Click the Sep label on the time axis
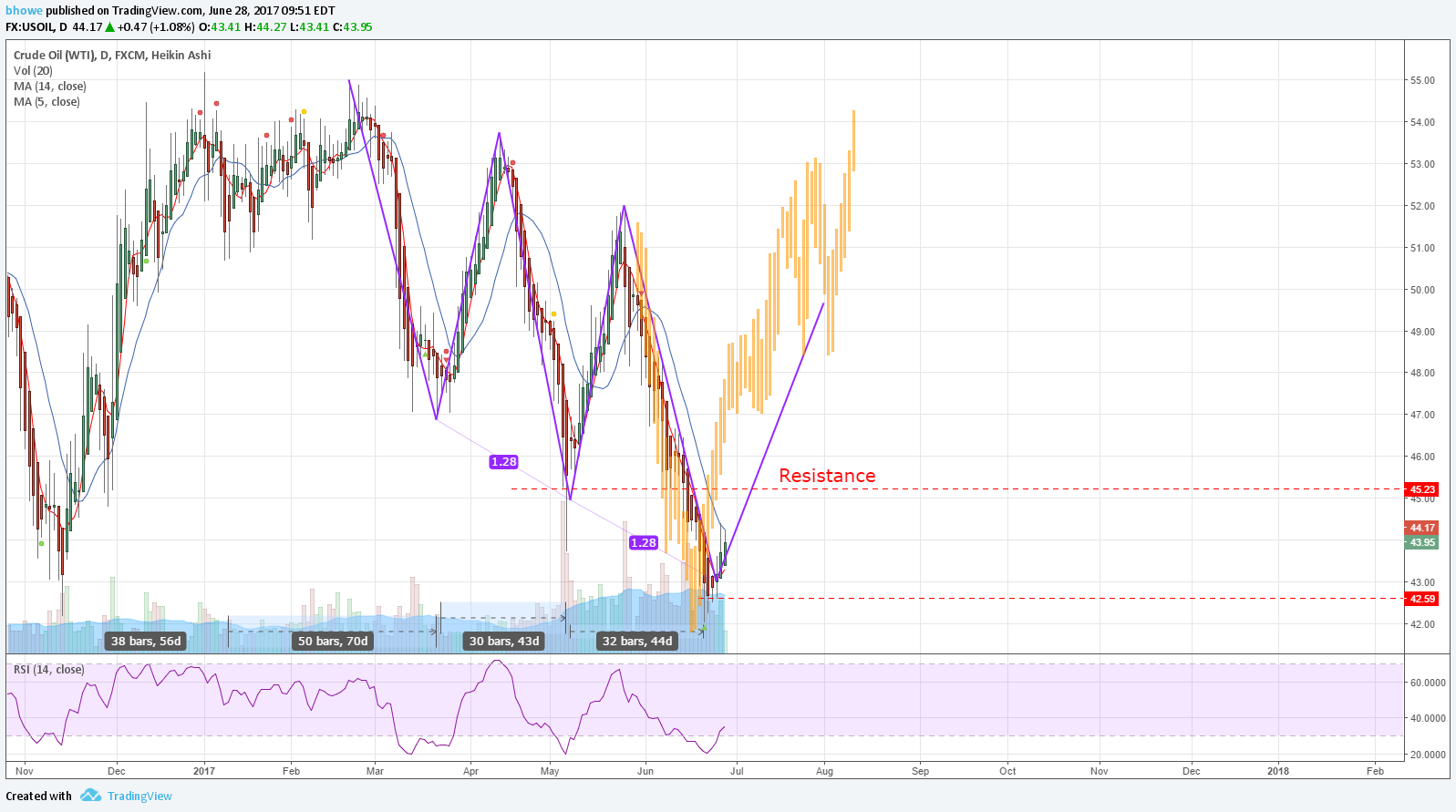The image size is (1456, 812). [921, 771]
